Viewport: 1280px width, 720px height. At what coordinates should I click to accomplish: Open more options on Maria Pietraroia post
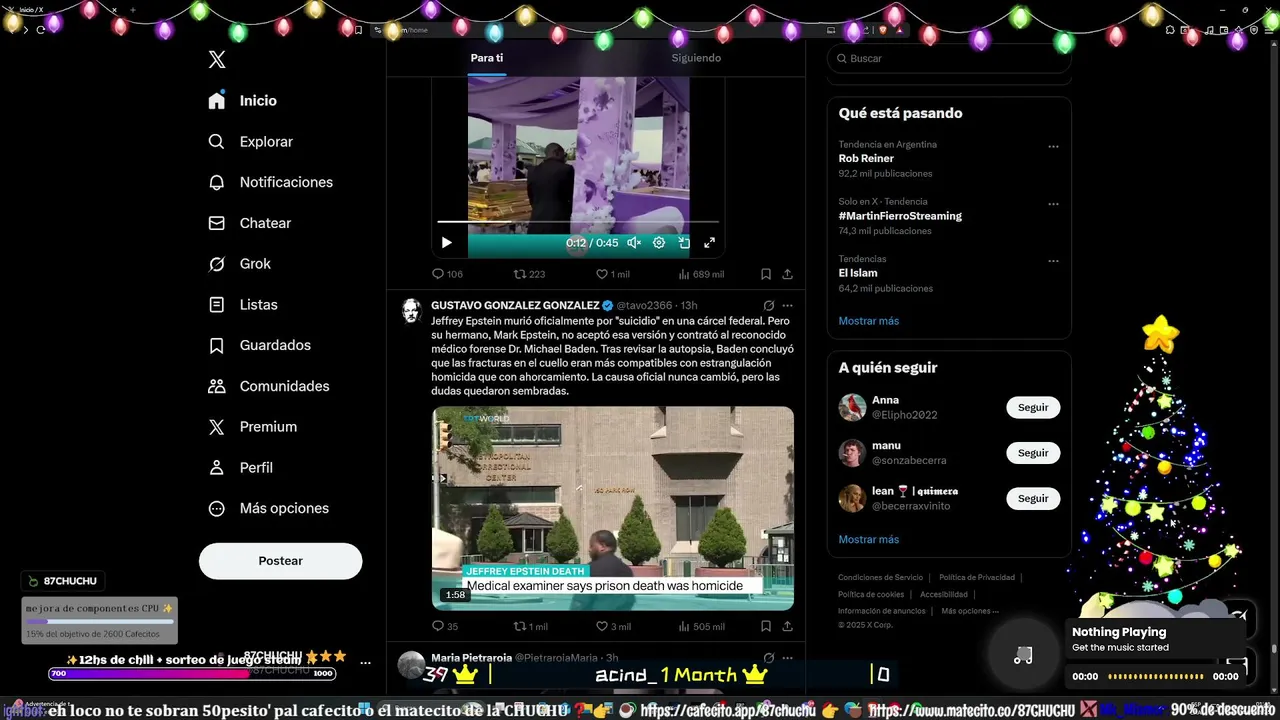coord(788,658)
